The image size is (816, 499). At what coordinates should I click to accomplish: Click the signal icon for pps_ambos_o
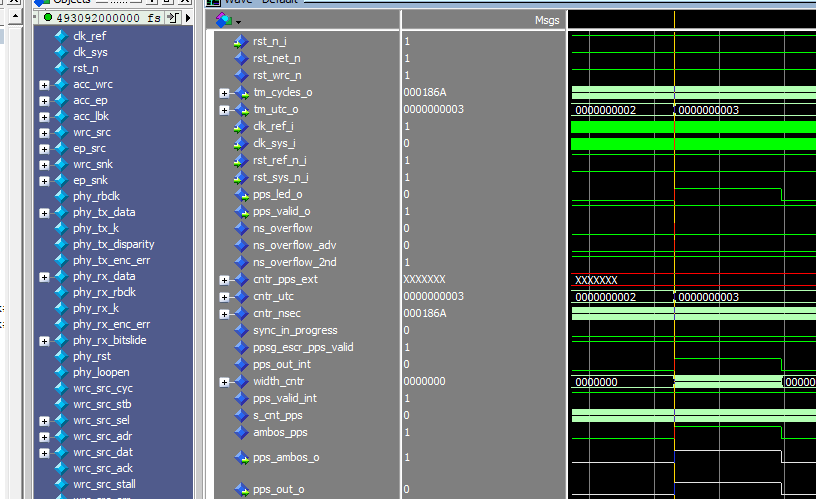(x=241, y=458)
